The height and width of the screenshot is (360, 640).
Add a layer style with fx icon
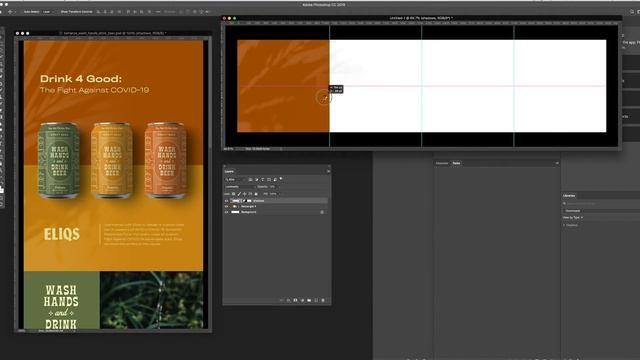(288, 300)
